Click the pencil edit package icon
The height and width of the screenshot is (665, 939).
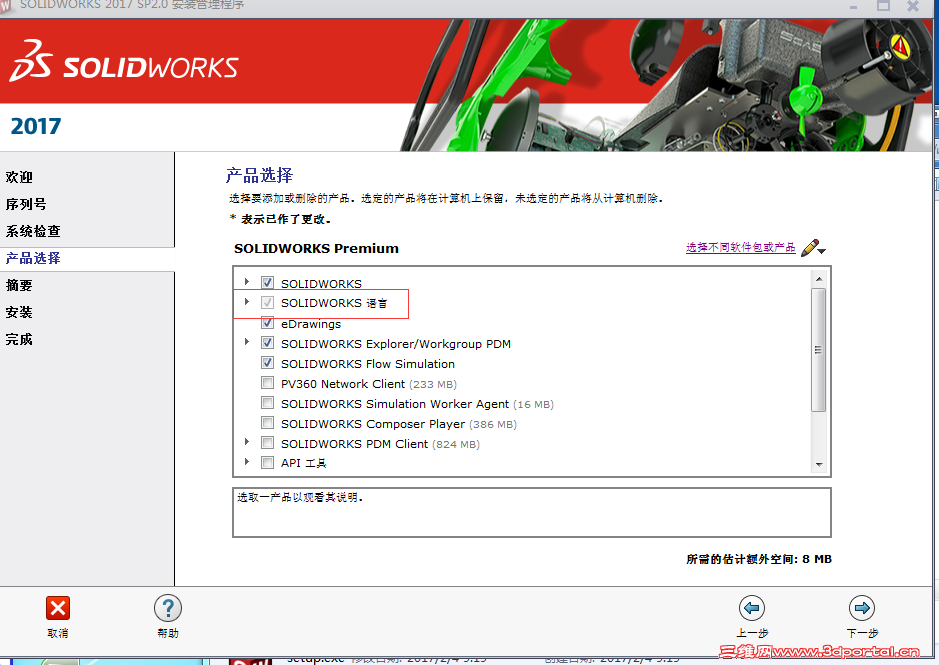click(810, 247)
